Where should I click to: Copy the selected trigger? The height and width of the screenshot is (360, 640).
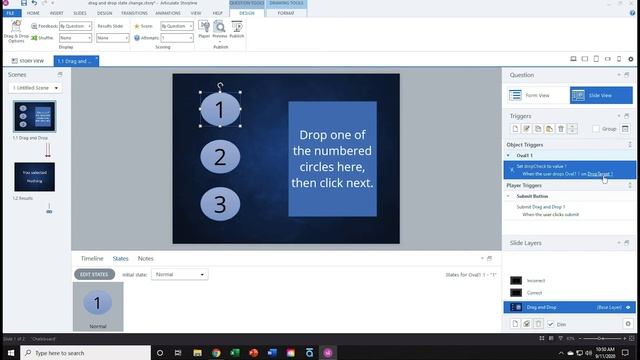coord(538,129)
